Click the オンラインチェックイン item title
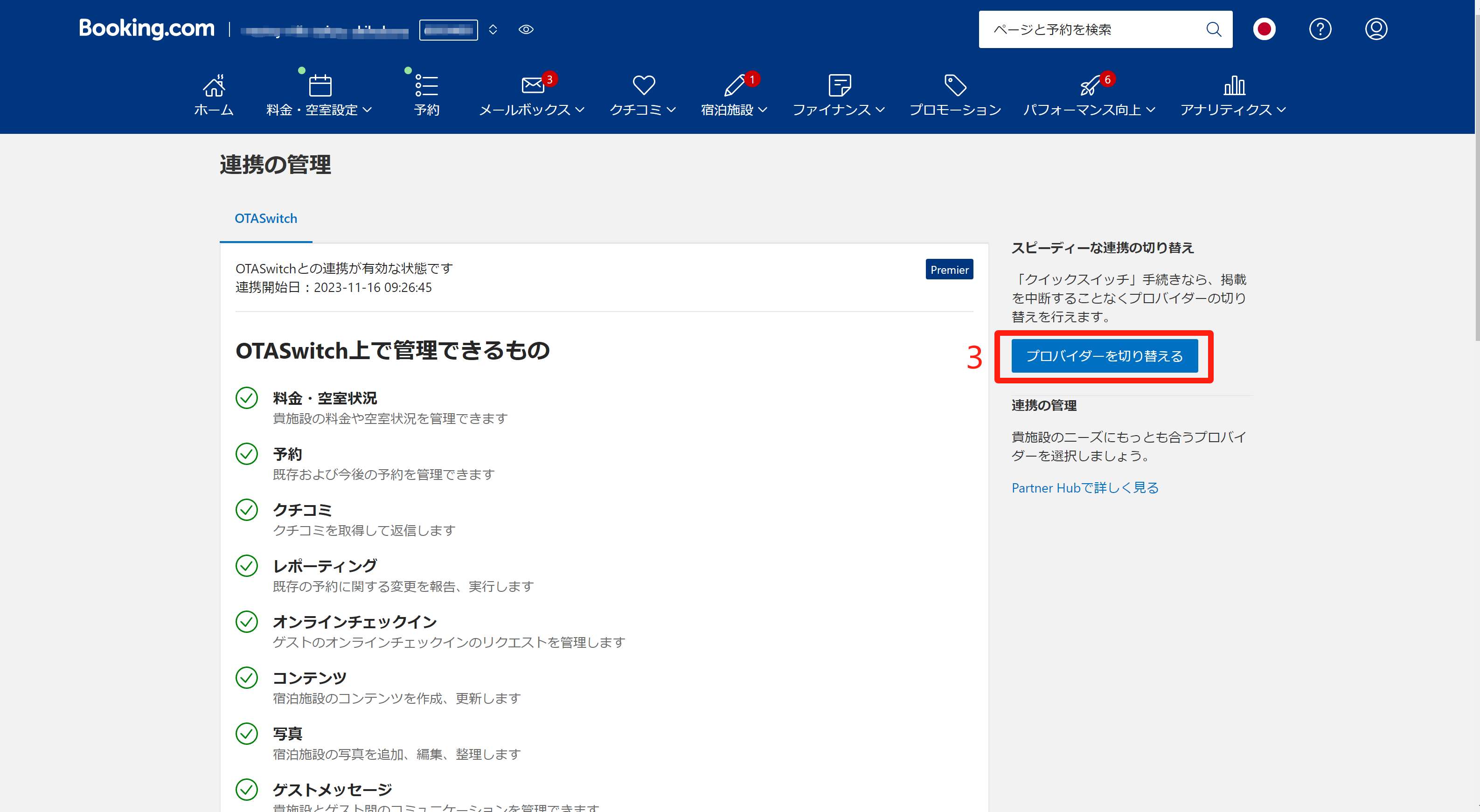Viewport: 1480px width, 812px height. click(354, 622)
